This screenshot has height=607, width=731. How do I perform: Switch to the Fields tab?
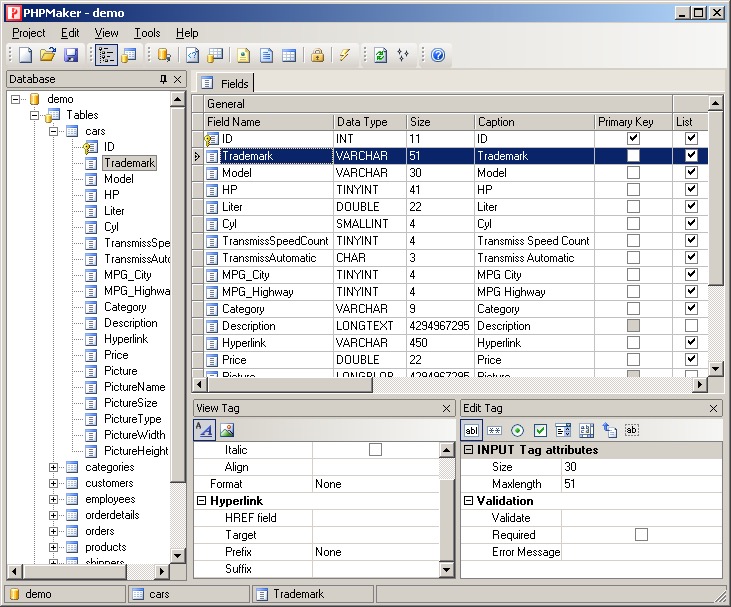coord(225,83)
